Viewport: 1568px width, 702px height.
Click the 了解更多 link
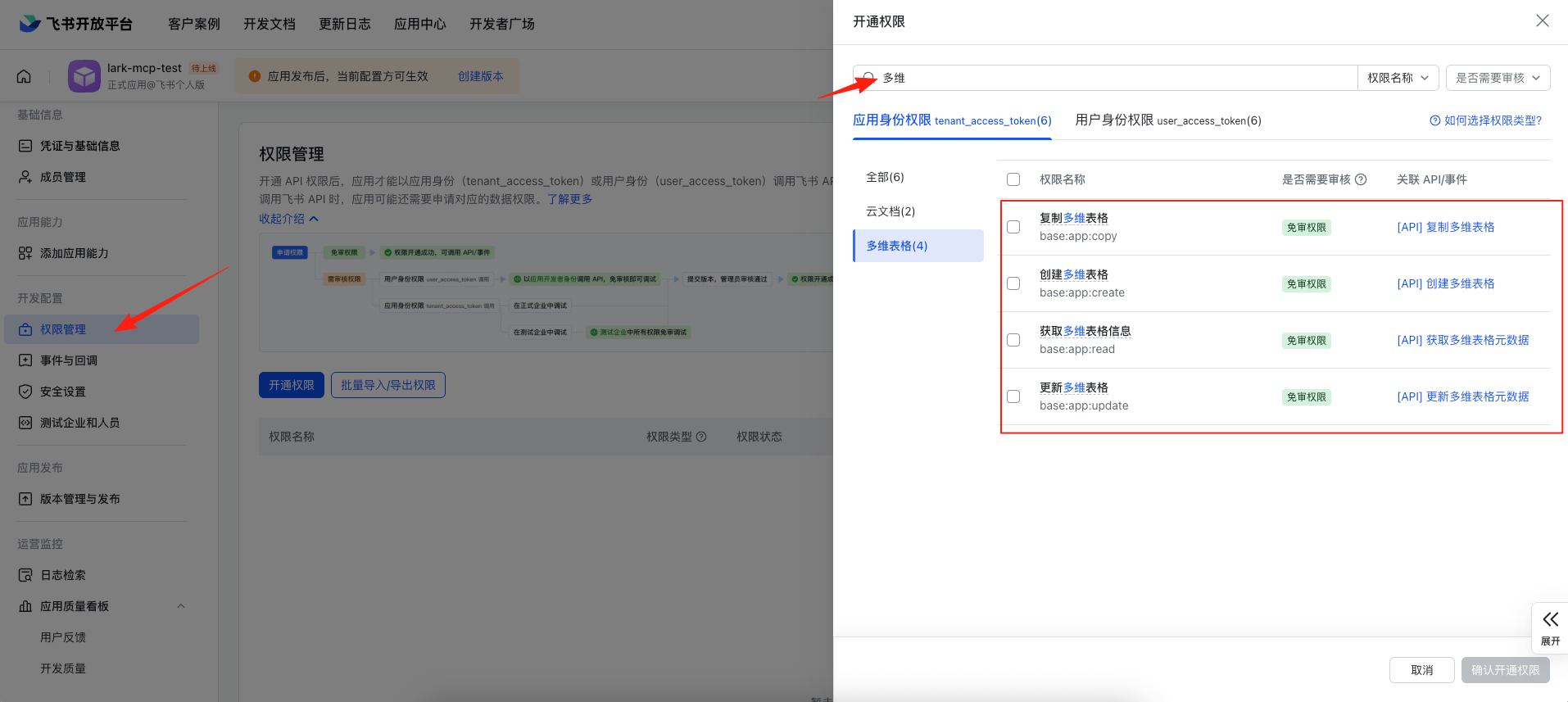point(569,199)
